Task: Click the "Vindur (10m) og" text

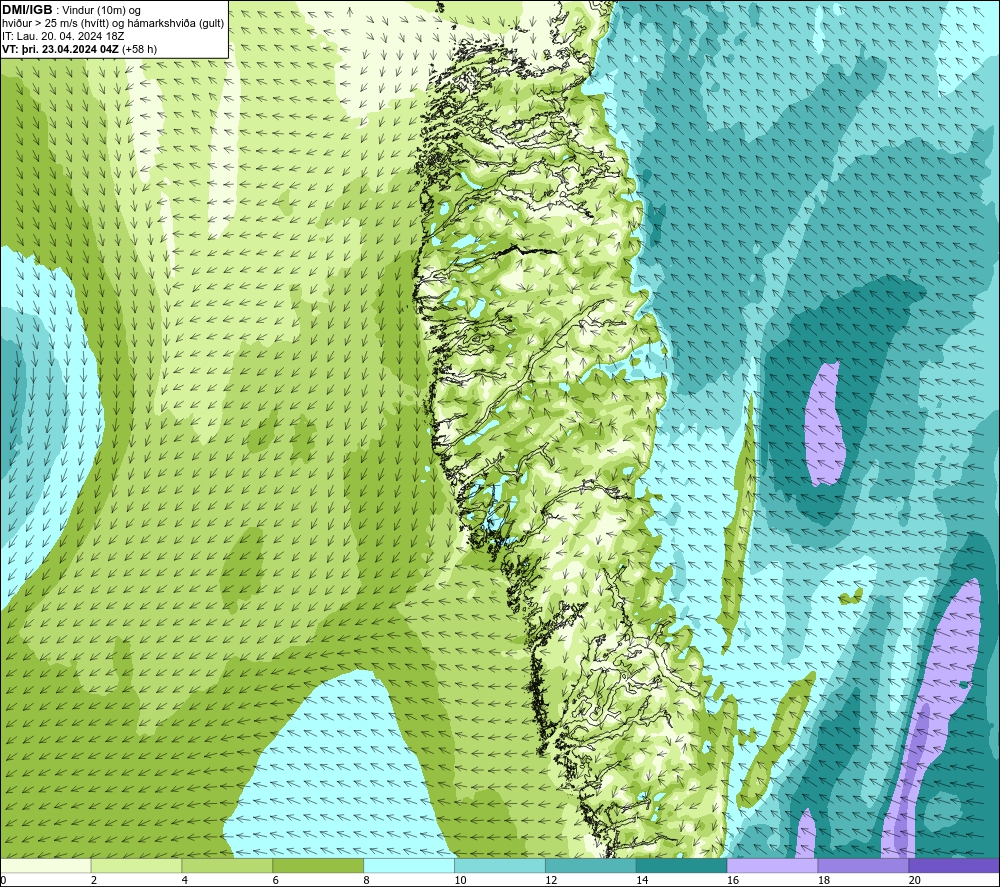Action: [102, 11]
